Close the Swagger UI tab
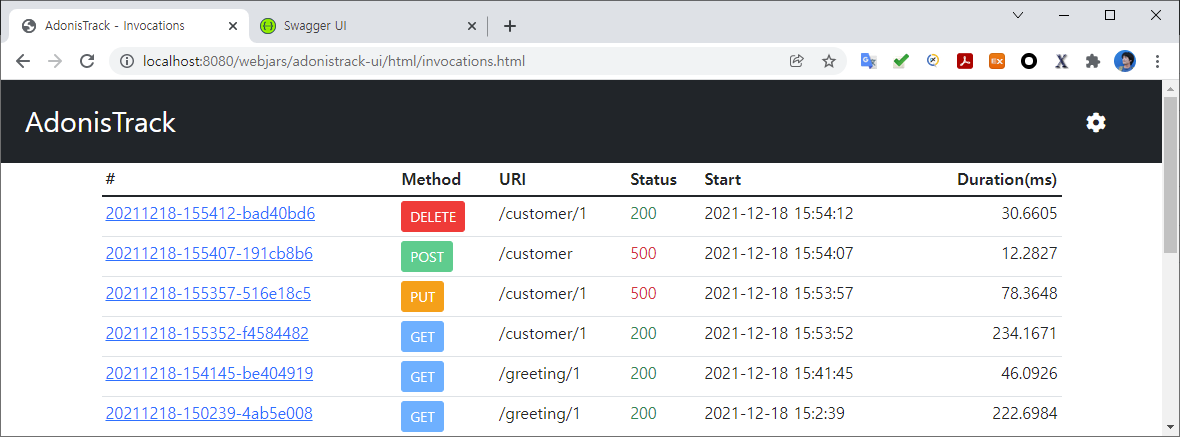Image resolution: width=1180 pixels, height=437 pixels. pos(472,26)
